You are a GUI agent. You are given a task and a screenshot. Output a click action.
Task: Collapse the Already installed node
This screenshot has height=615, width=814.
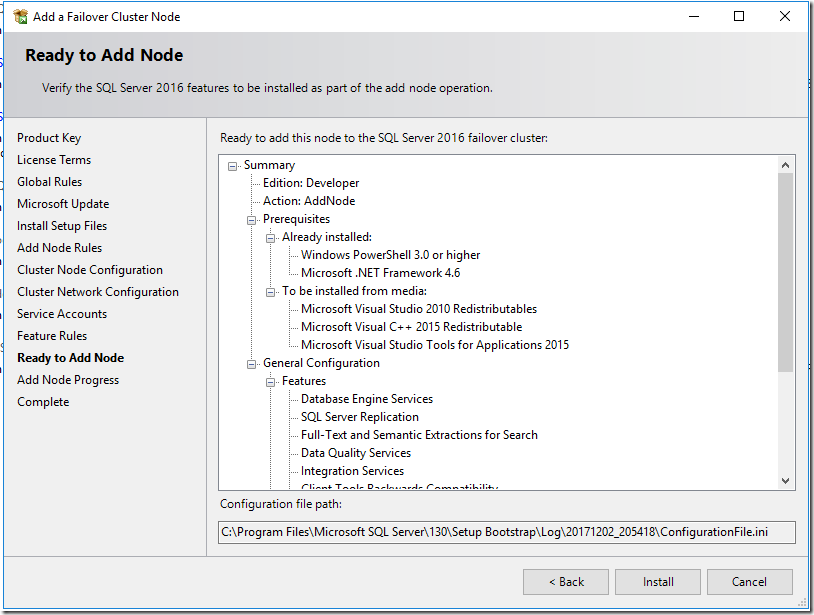(270, 238)
